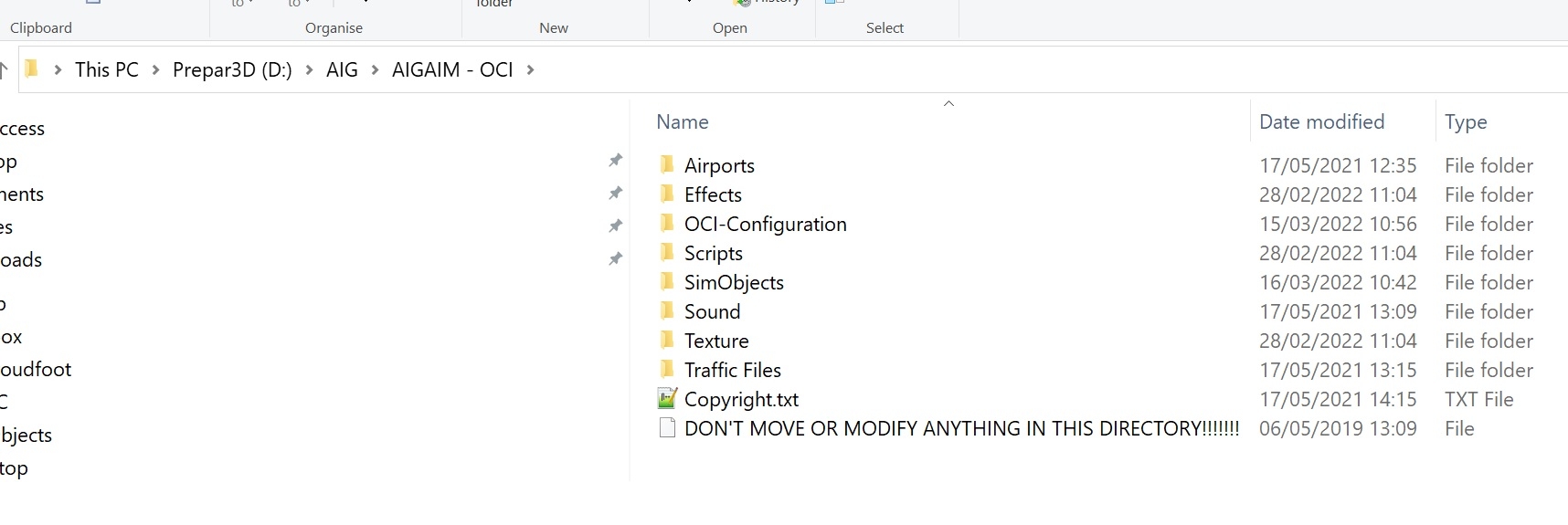
Task: Expand chevron before This PC in breadcrumb
Action: (x=58, y=70)
